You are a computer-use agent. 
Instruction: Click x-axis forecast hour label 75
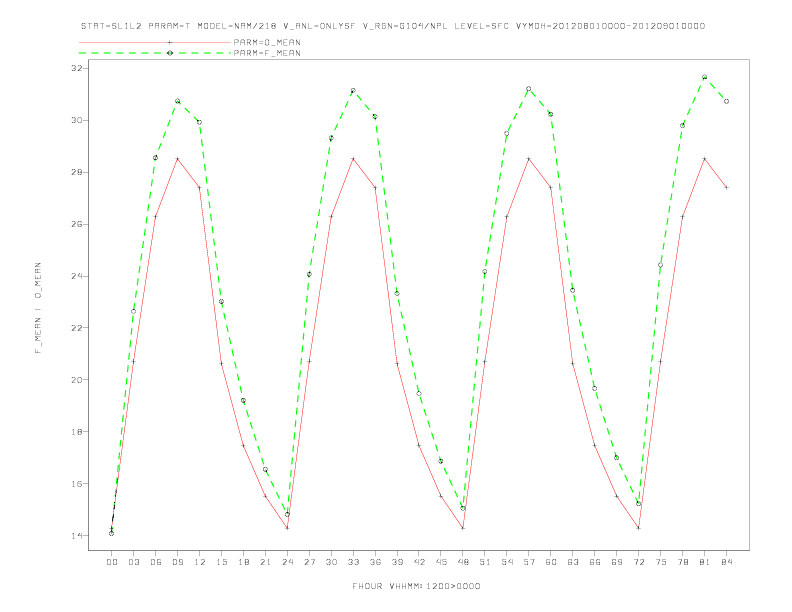[661, 562]
